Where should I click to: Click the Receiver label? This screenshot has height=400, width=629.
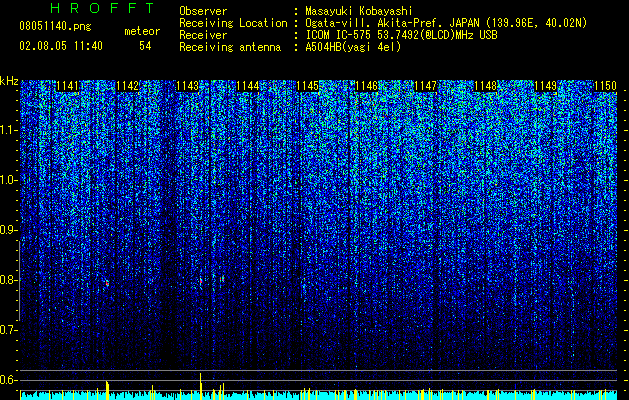pyautogui.click(x=203, y=35)
